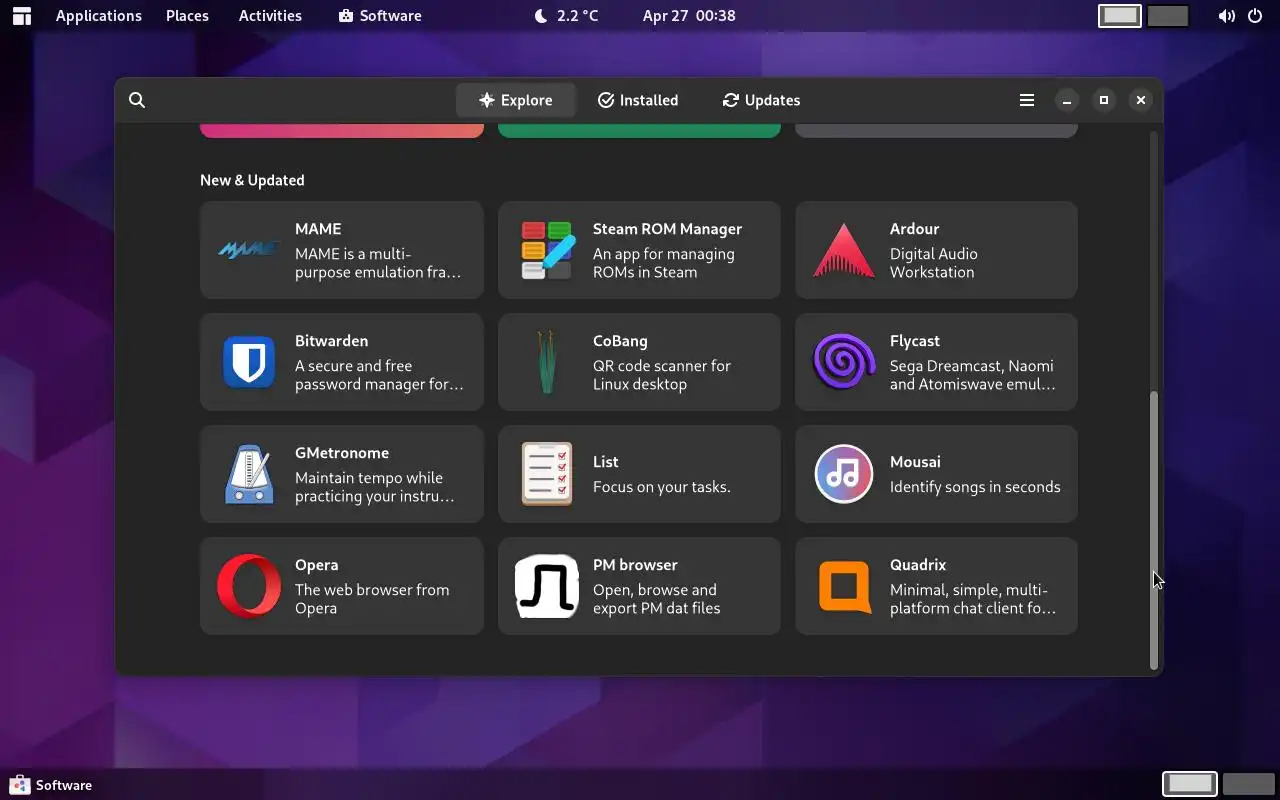Click the Flycast Sega Dreamcast description
1280x800 pixels.
(x=972, y=375)
